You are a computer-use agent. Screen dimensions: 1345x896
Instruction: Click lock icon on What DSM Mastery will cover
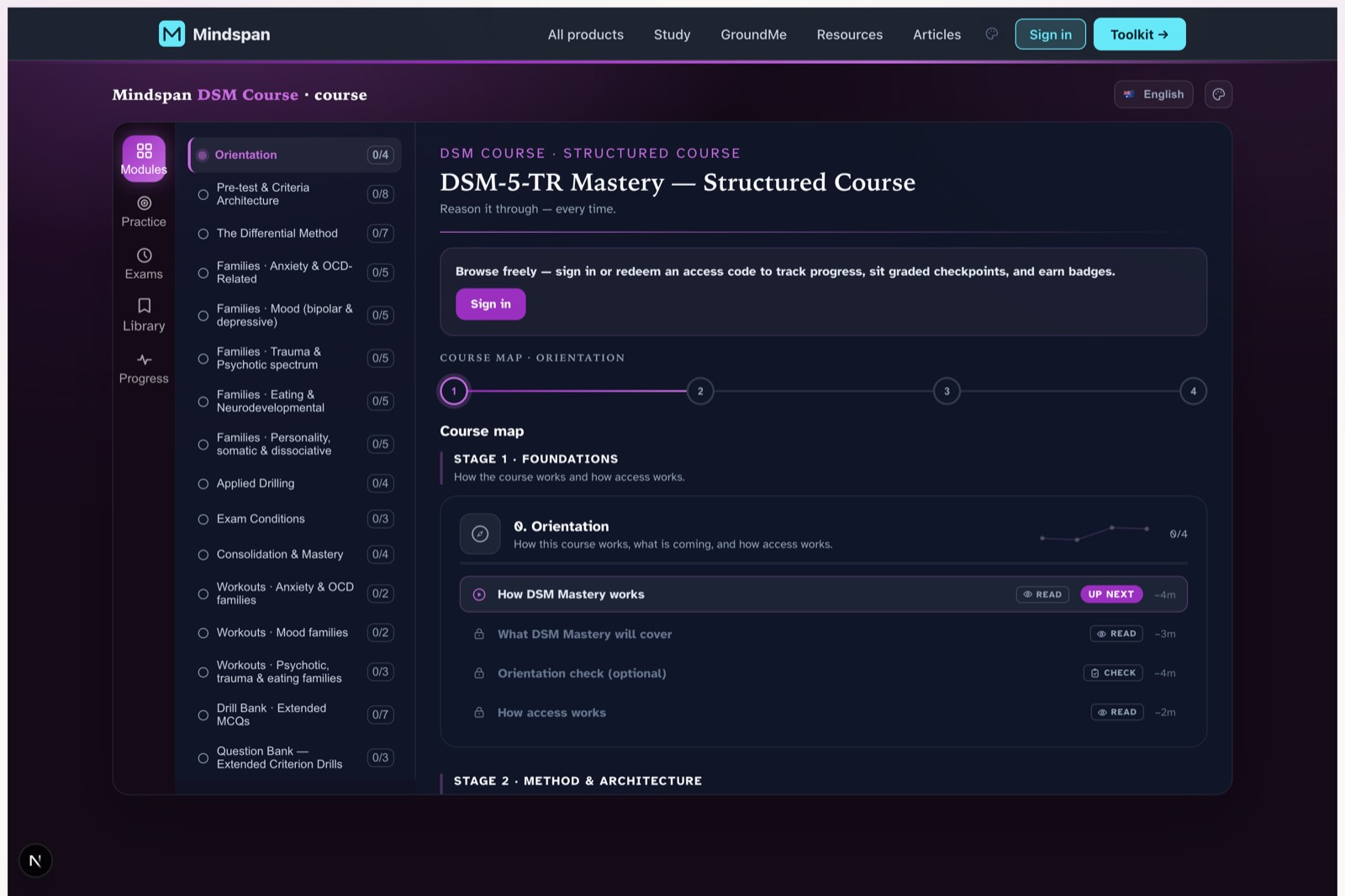(479, 634)
